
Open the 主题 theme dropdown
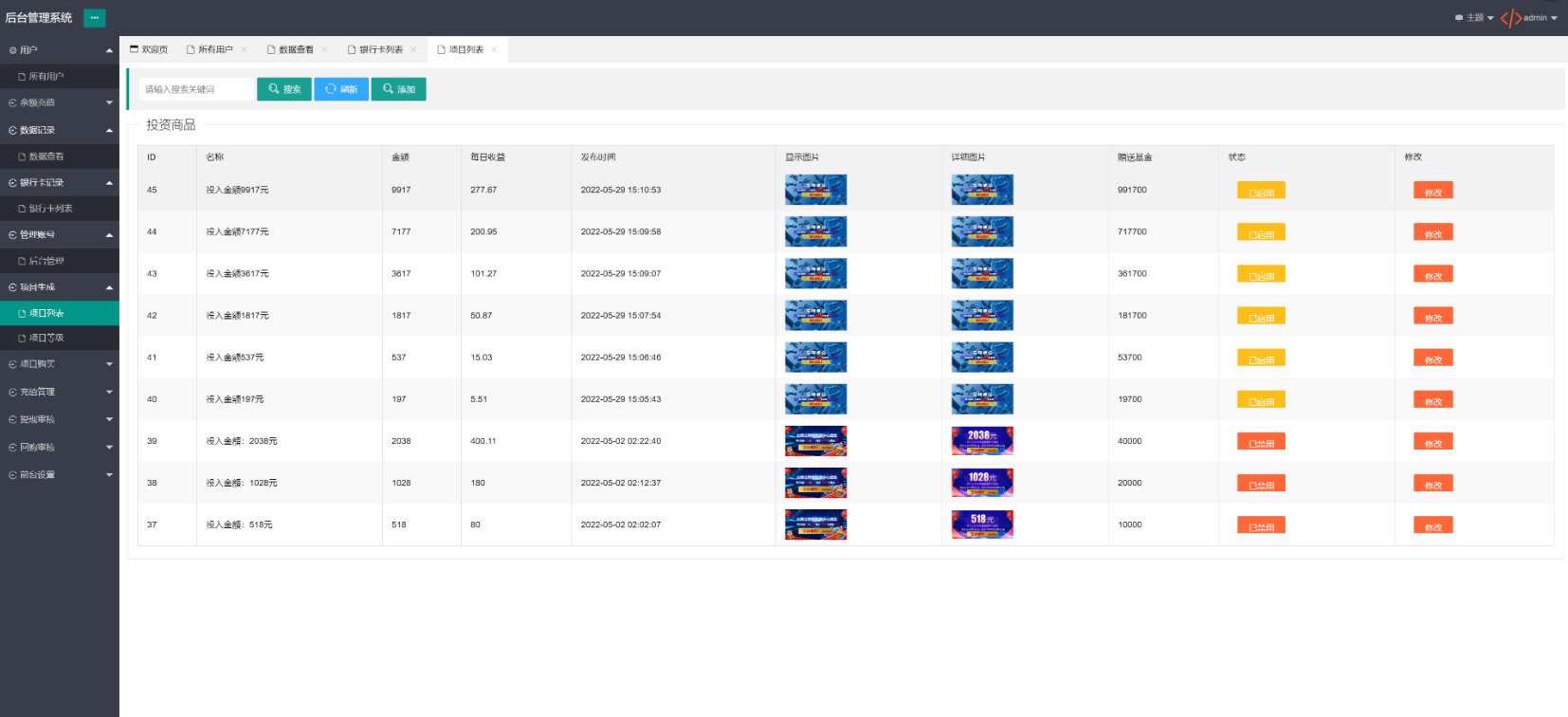pyautogui.click(x=1474, y=18)
